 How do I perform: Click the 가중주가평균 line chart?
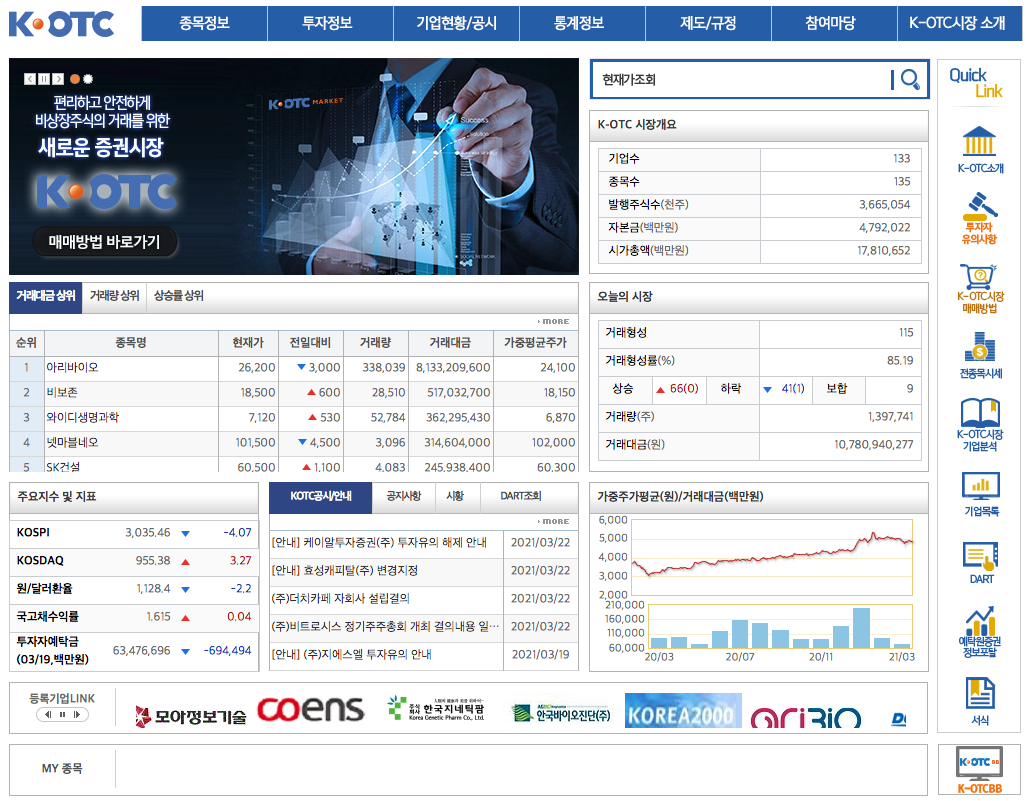pyautogui.click(x=772, y=558)
